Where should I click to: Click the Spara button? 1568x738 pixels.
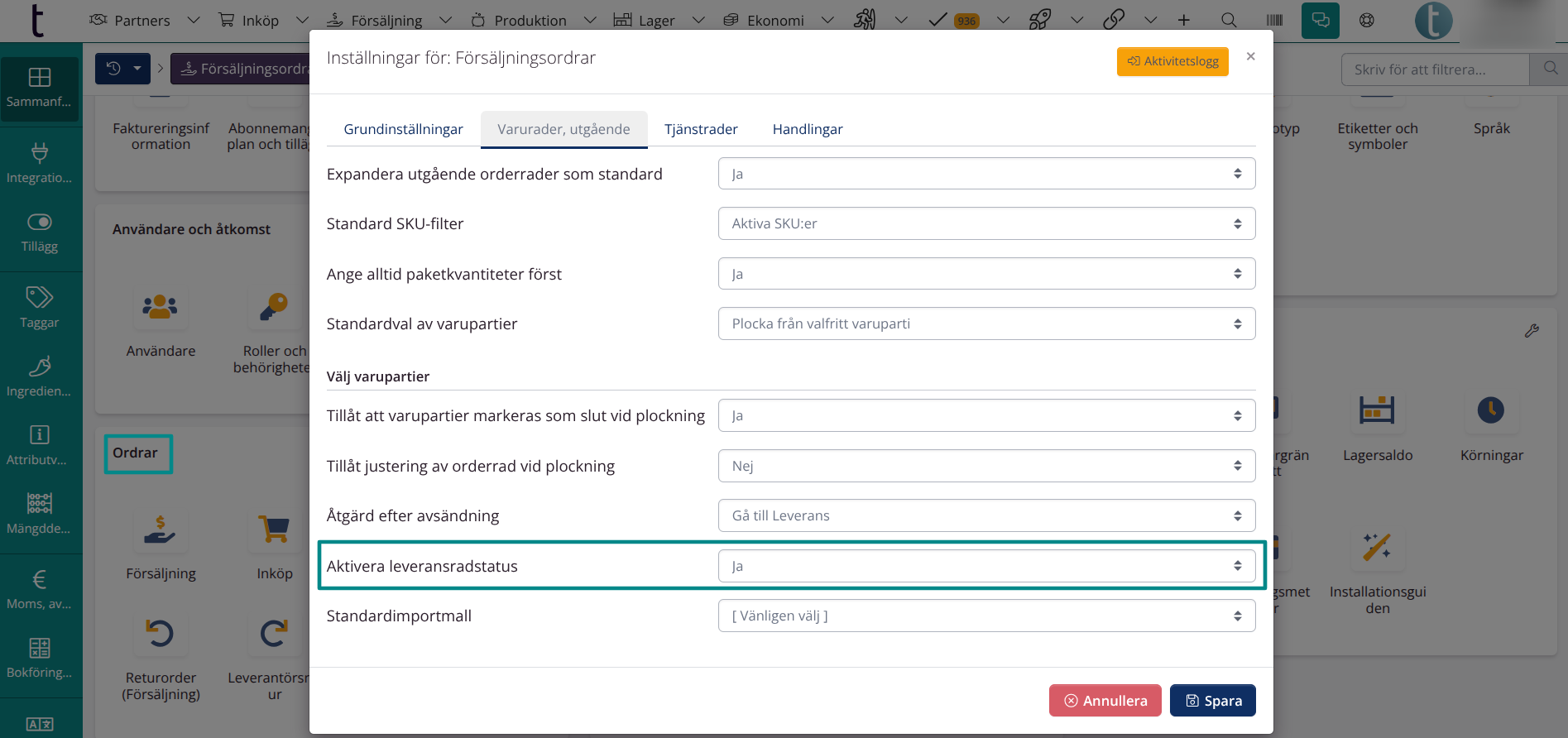tap(1212, 701)
